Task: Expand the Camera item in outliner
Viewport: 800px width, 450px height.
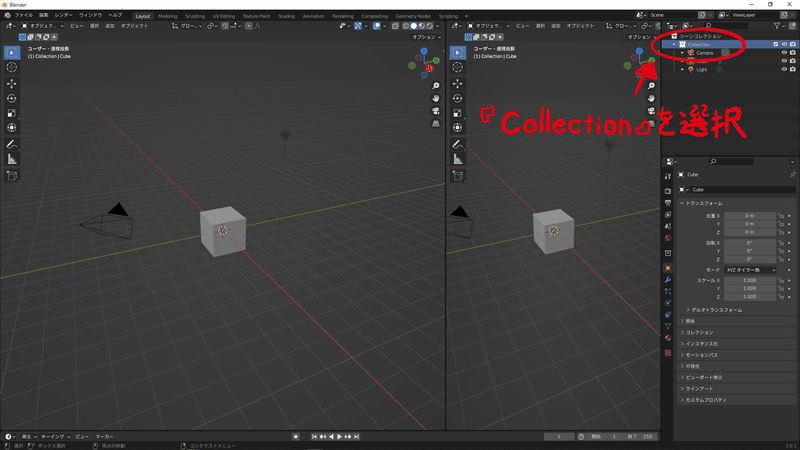Action: click(682, 53)
